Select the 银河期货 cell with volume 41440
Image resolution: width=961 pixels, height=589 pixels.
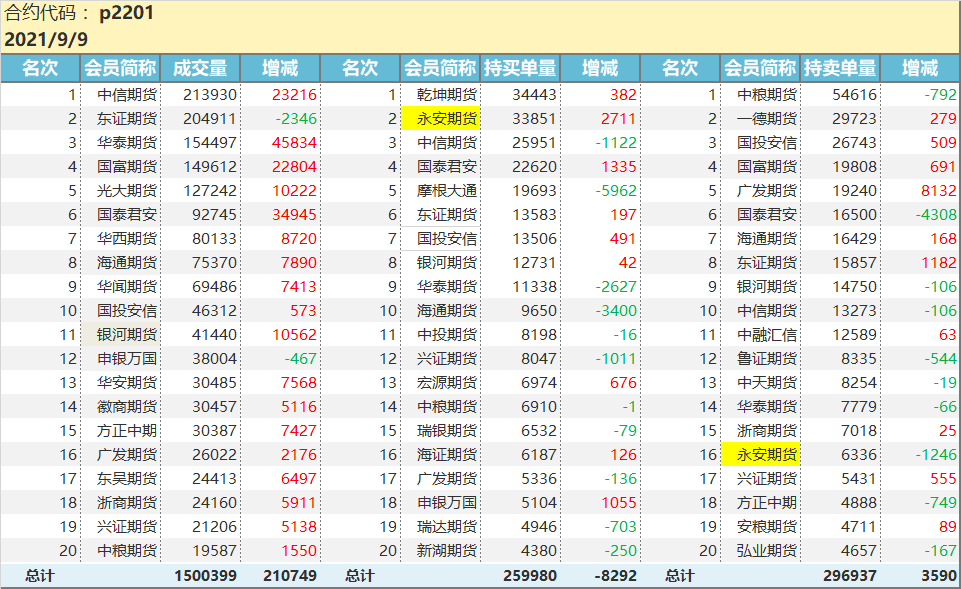[127, 335]
